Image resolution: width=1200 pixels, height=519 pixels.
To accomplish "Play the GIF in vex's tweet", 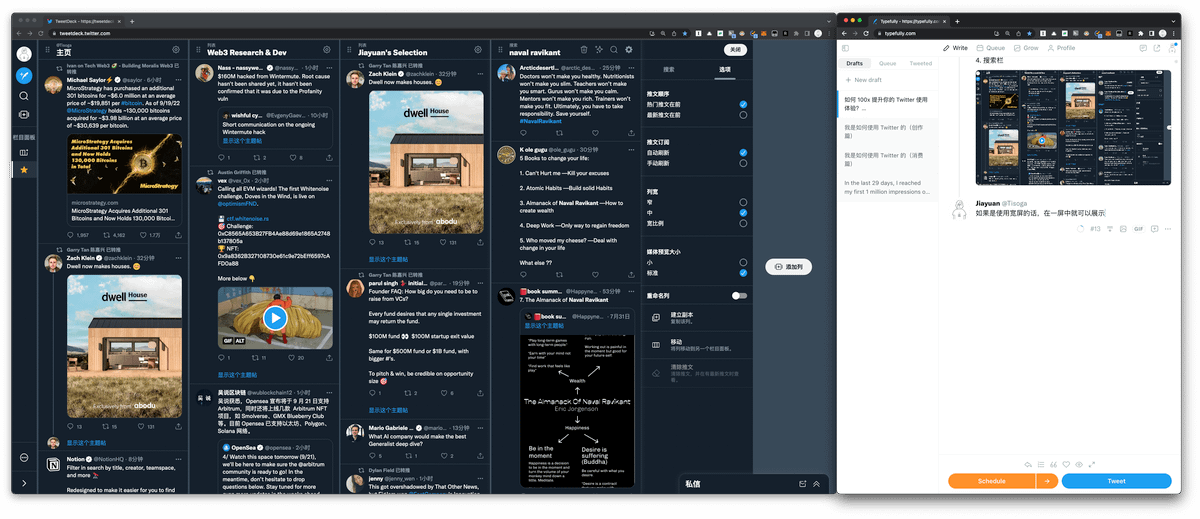I will pos(275,318).
